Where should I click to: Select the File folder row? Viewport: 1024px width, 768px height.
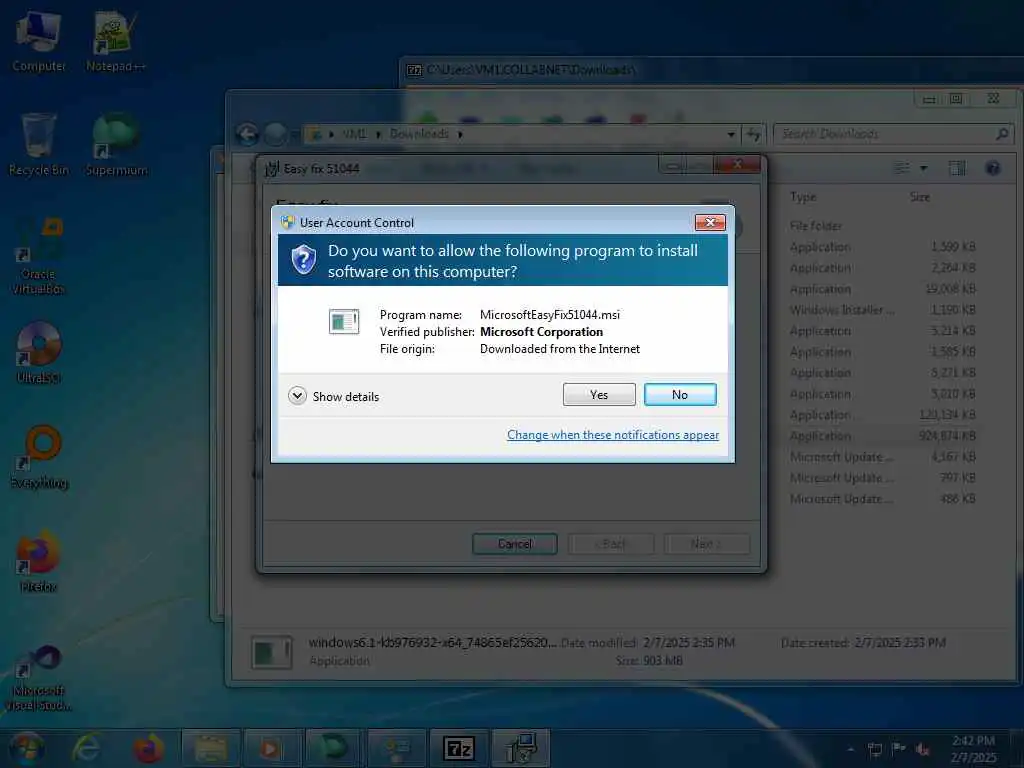884,226
